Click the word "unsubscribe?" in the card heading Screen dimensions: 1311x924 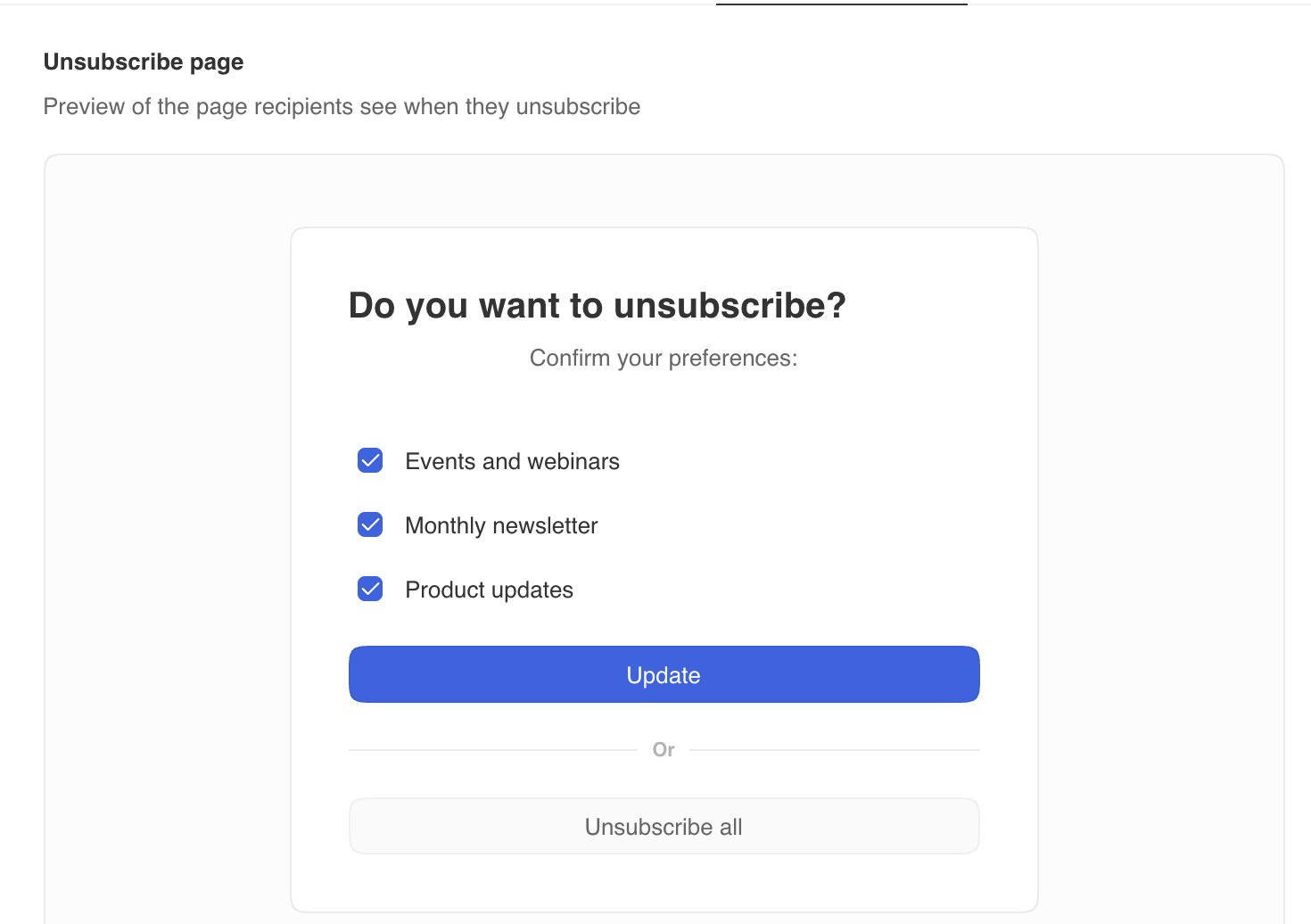730,306
